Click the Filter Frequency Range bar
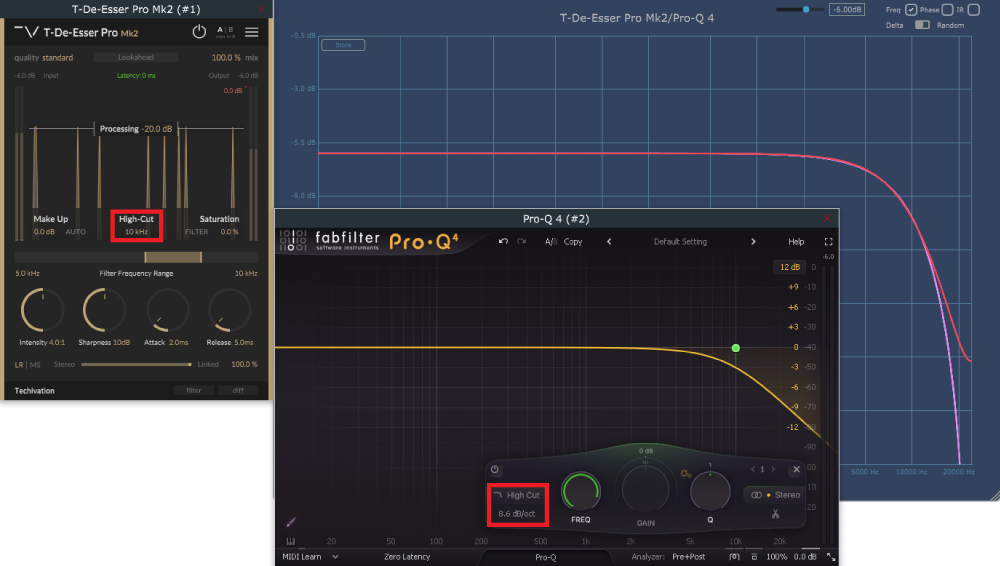This screenshot has height=566, width=1000. point(136,257)
